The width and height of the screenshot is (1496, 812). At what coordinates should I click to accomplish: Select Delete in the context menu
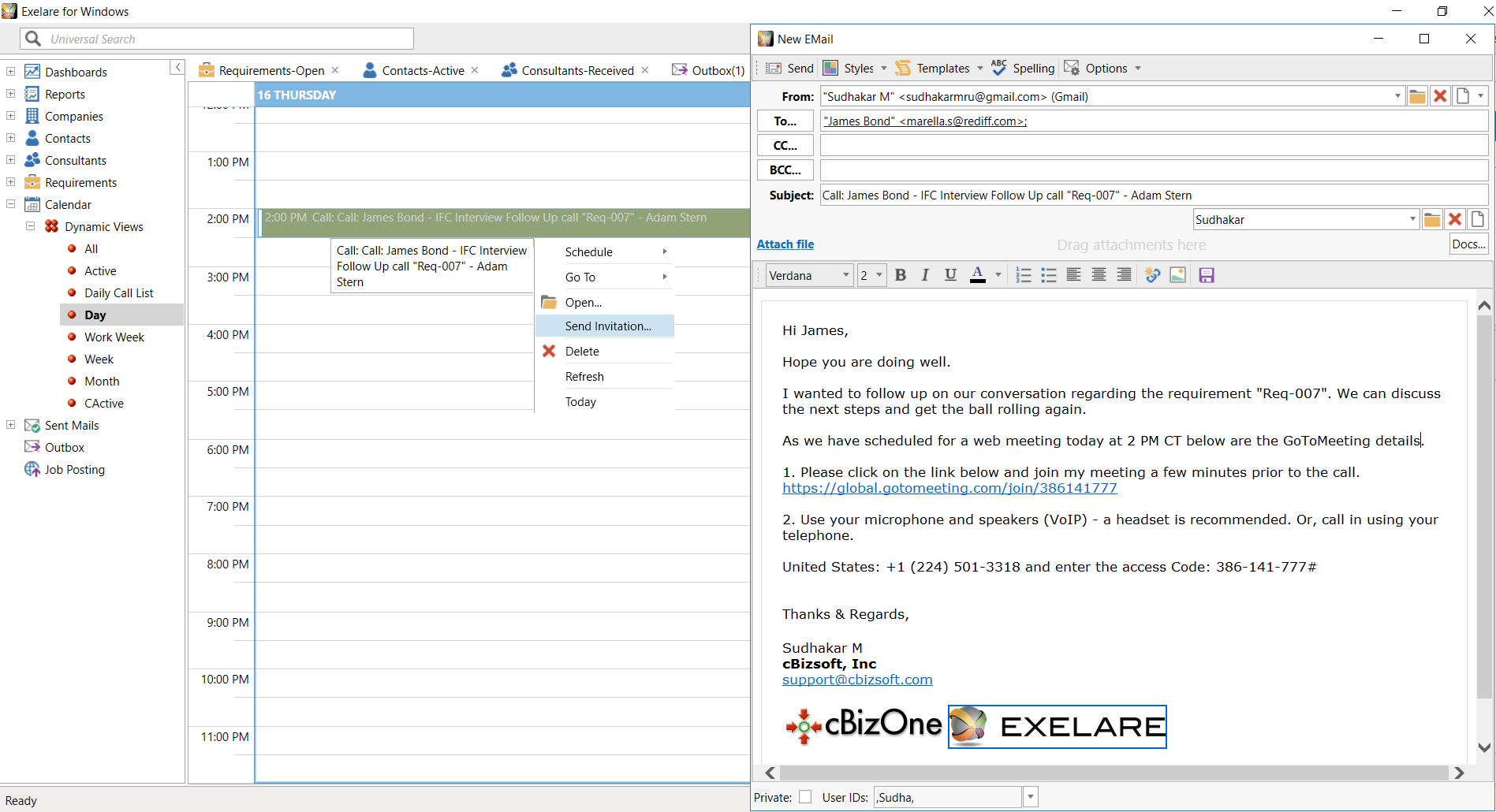click(605, 351)
